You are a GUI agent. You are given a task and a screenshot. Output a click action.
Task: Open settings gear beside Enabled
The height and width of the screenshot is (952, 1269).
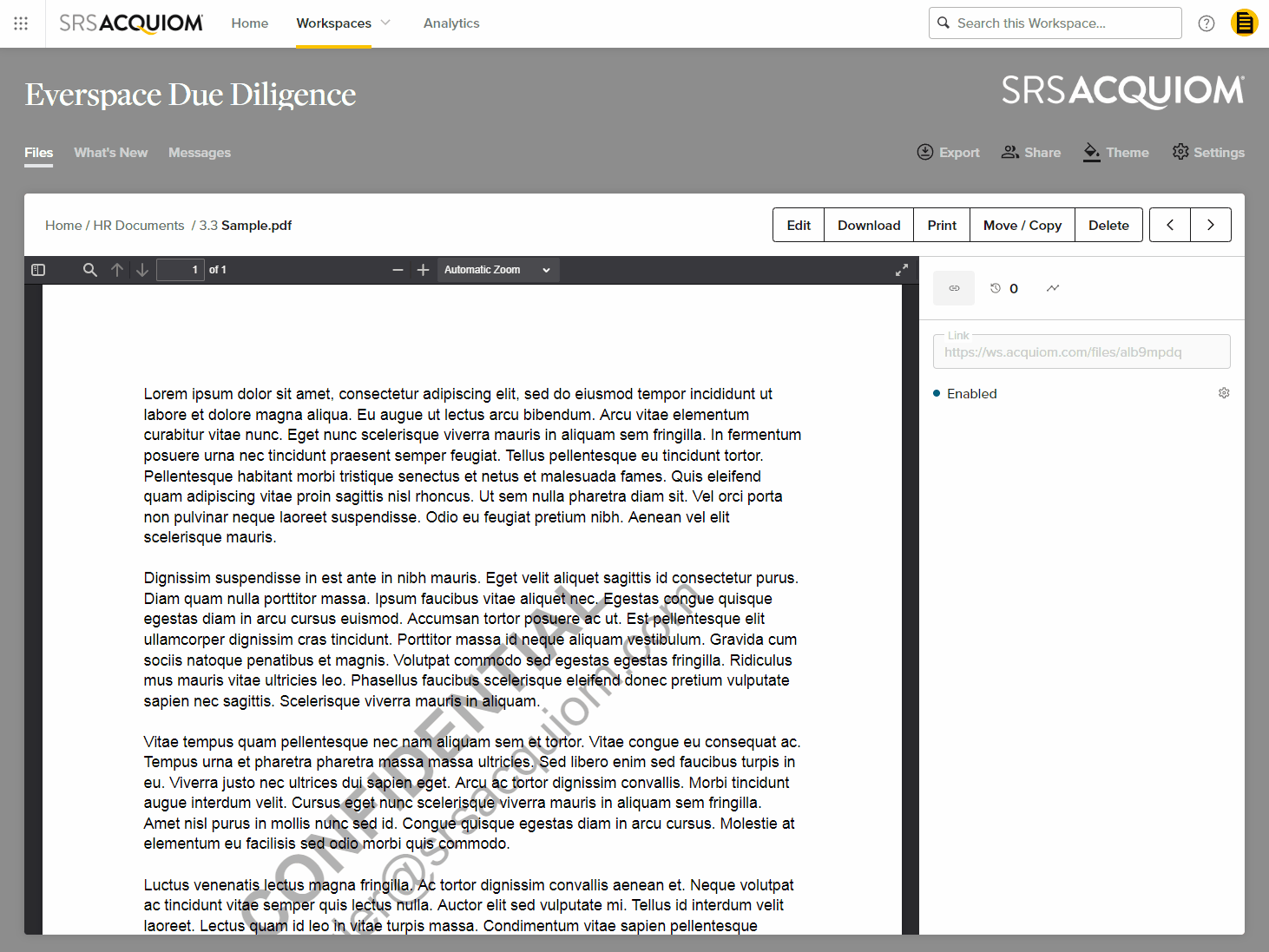click(x=1224, y=393)
